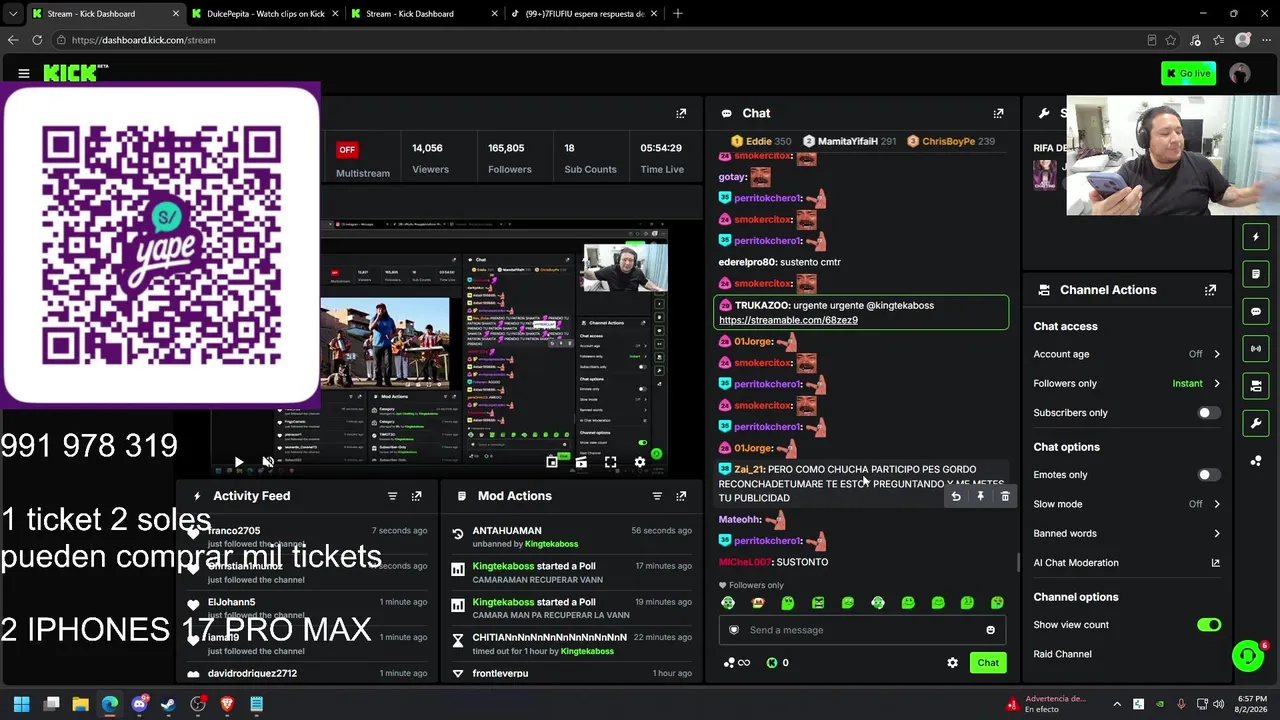
Task: Send message with Chat button
Action: [x=988, y=663]
